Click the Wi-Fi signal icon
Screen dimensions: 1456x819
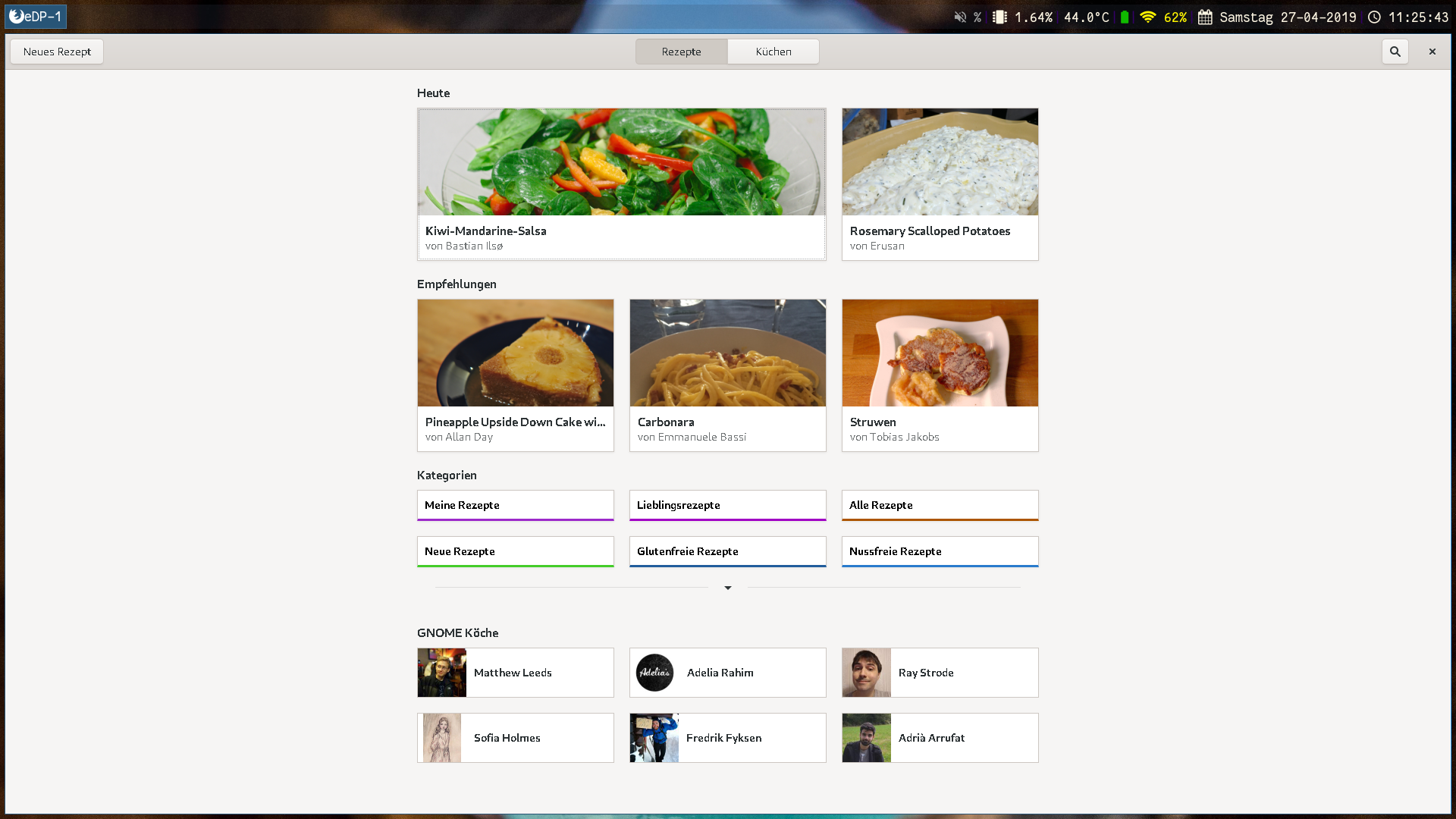pyautogui.click(x=1147, y=17)
